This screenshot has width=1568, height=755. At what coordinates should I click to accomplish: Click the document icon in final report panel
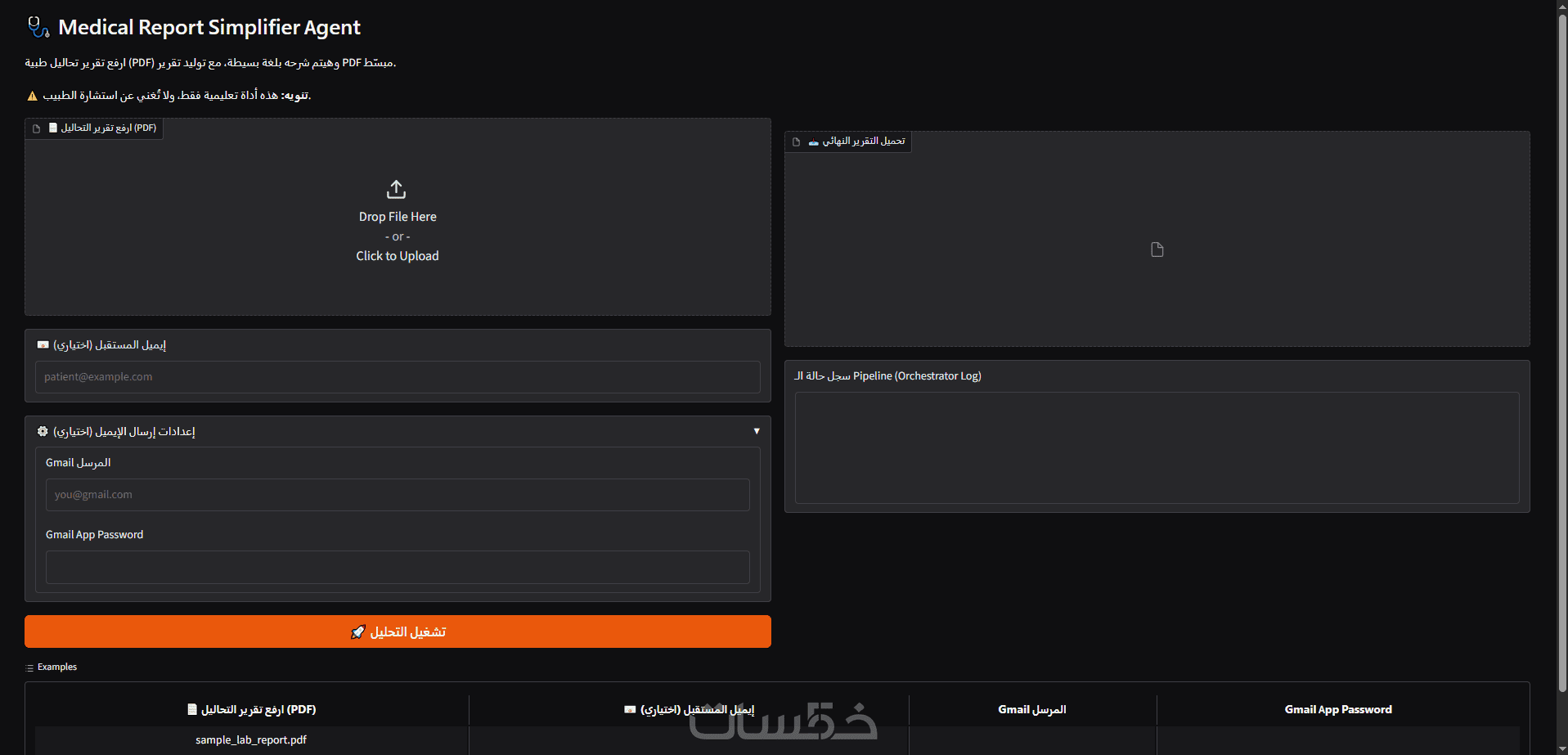tap(1157, 249)
